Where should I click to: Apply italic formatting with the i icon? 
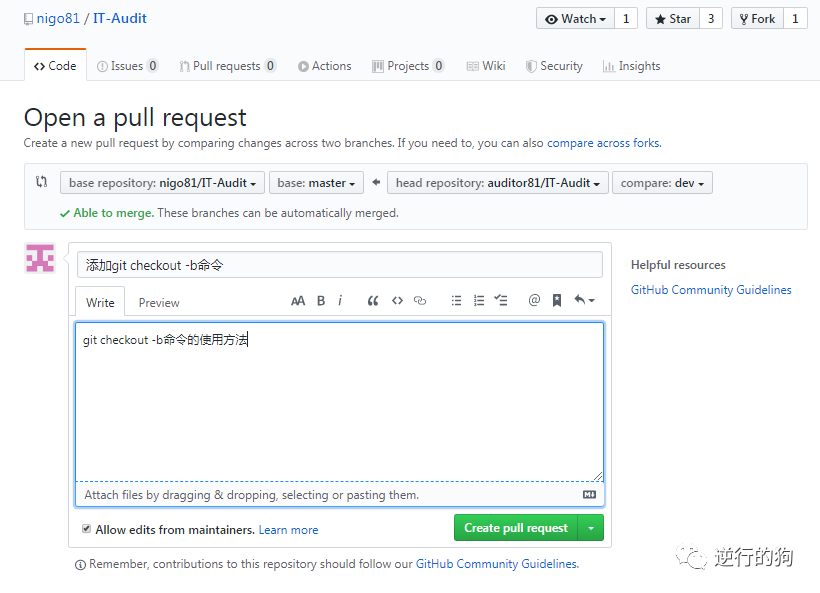(x=340, y=301)
